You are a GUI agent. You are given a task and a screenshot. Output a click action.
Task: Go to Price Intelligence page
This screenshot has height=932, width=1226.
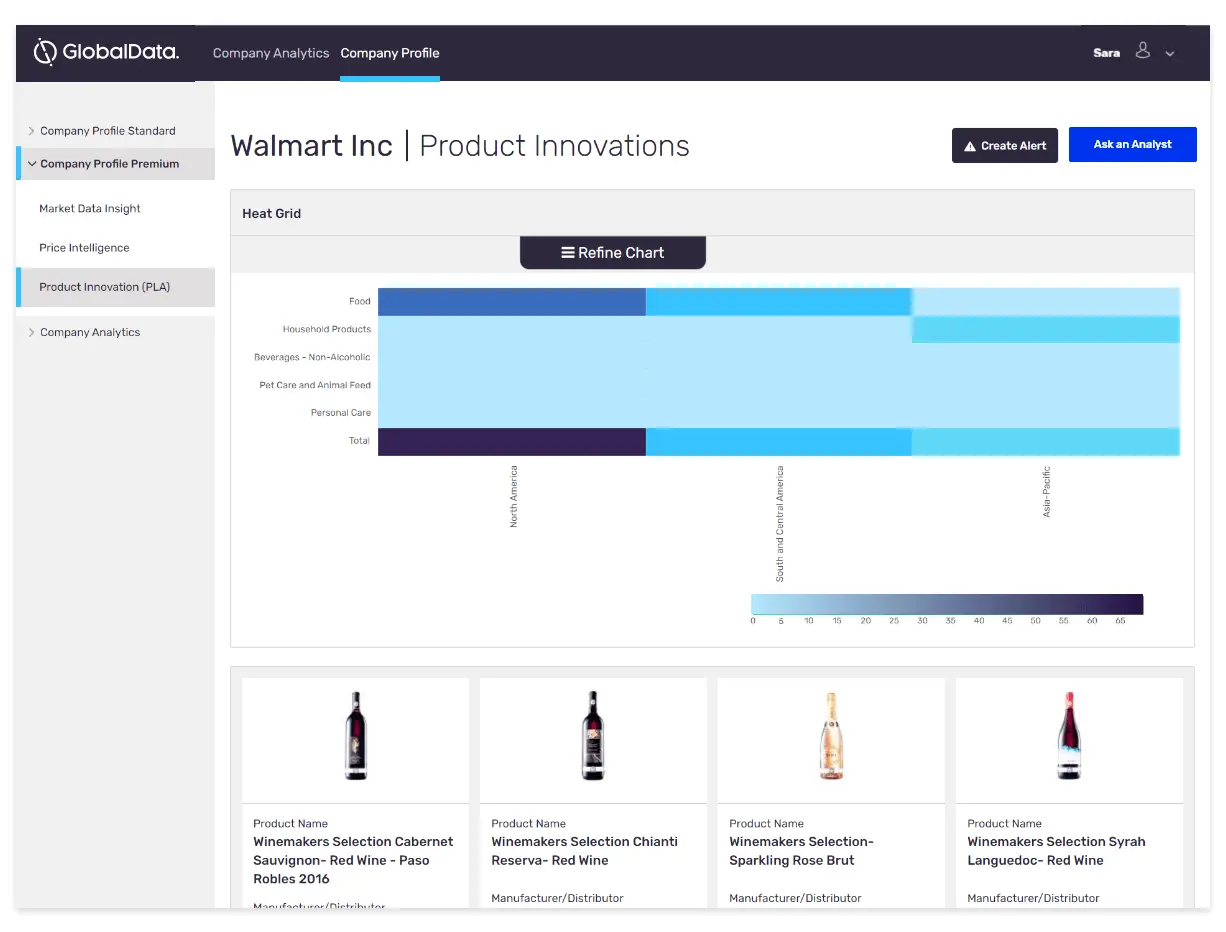[84, 248]
